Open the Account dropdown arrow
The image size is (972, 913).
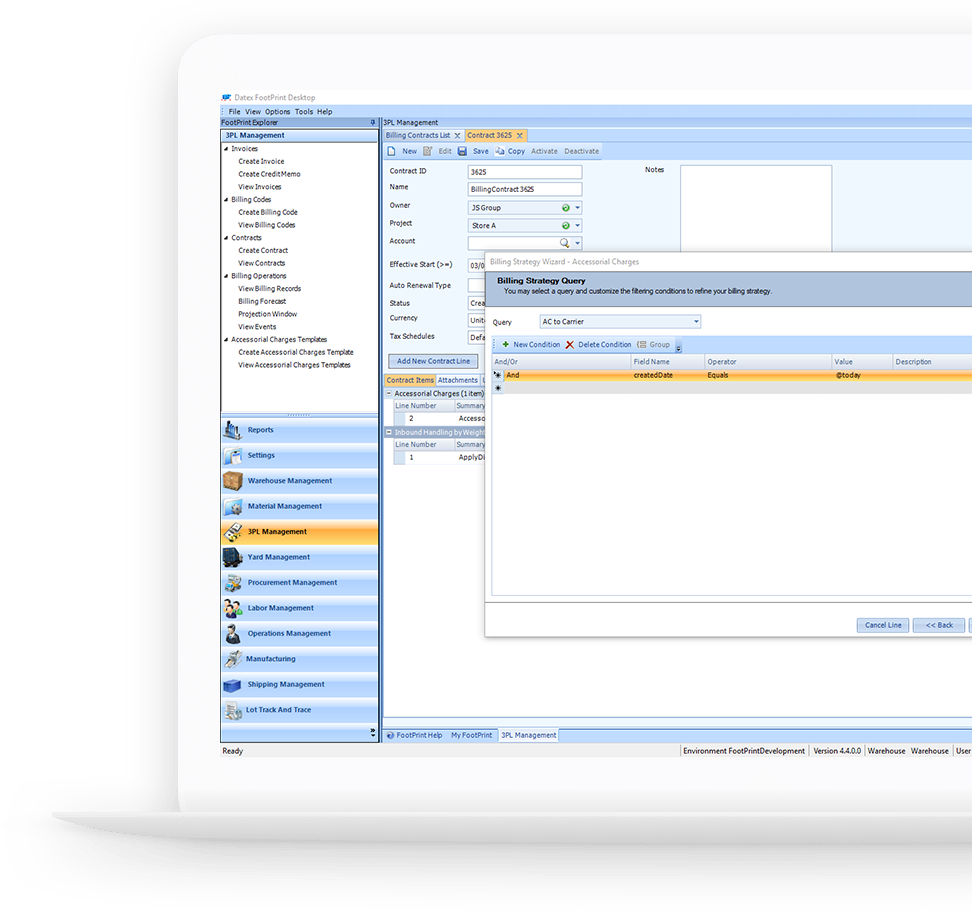click(x=577, y=244)
